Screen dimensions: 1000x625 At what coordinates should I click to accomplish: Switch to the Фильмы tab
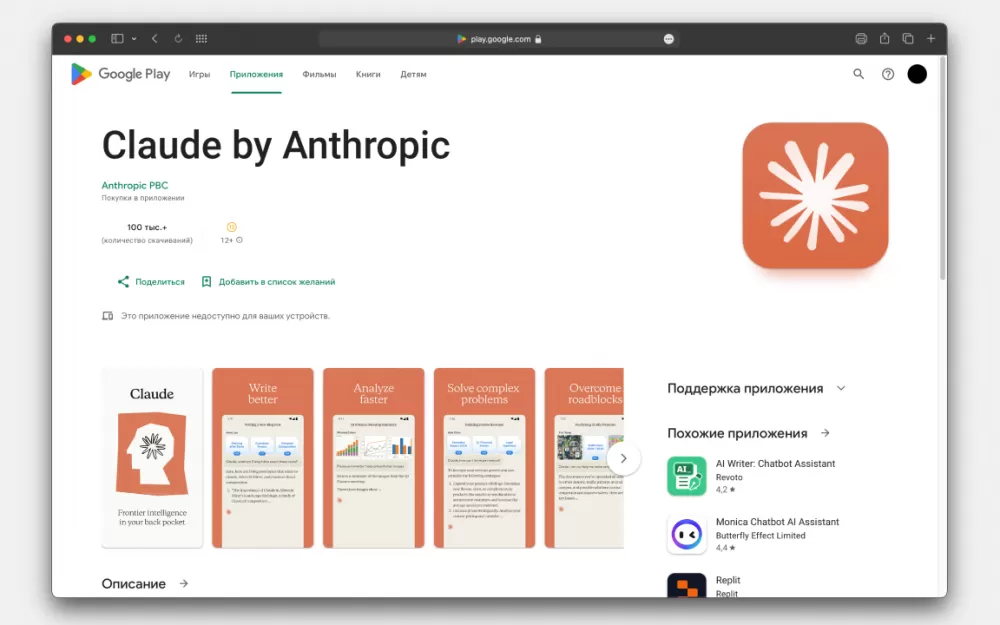click(x=320, y=74)
